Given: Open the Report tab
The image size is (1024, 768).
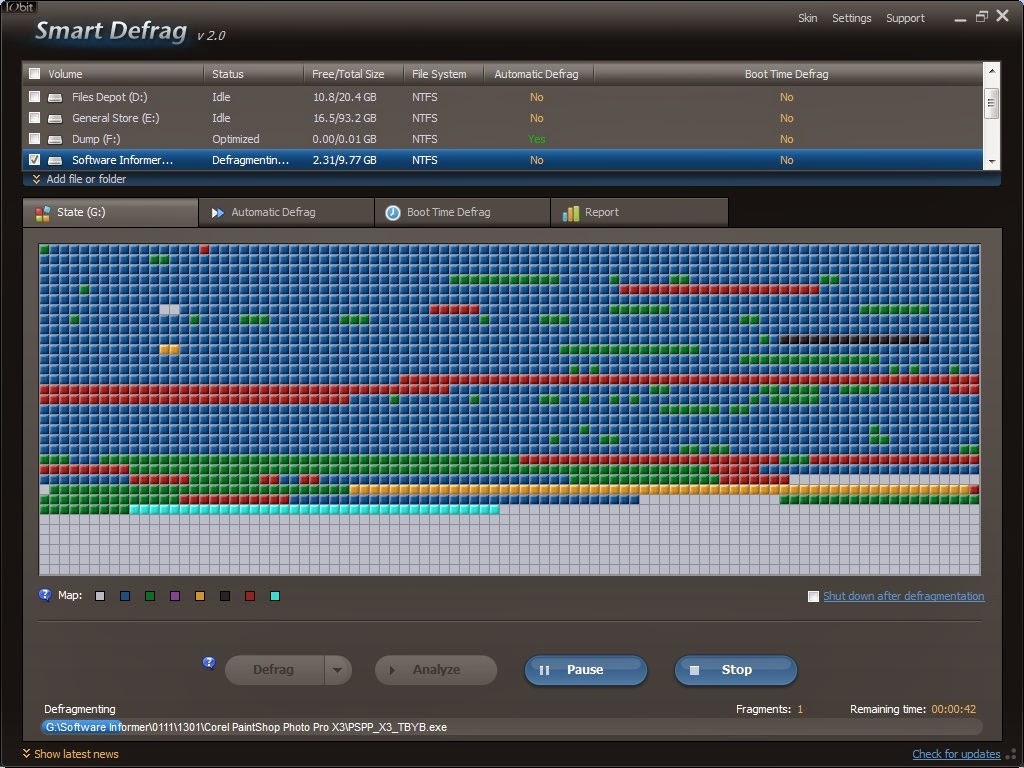Looking at the screenshot, I should 639,213.
